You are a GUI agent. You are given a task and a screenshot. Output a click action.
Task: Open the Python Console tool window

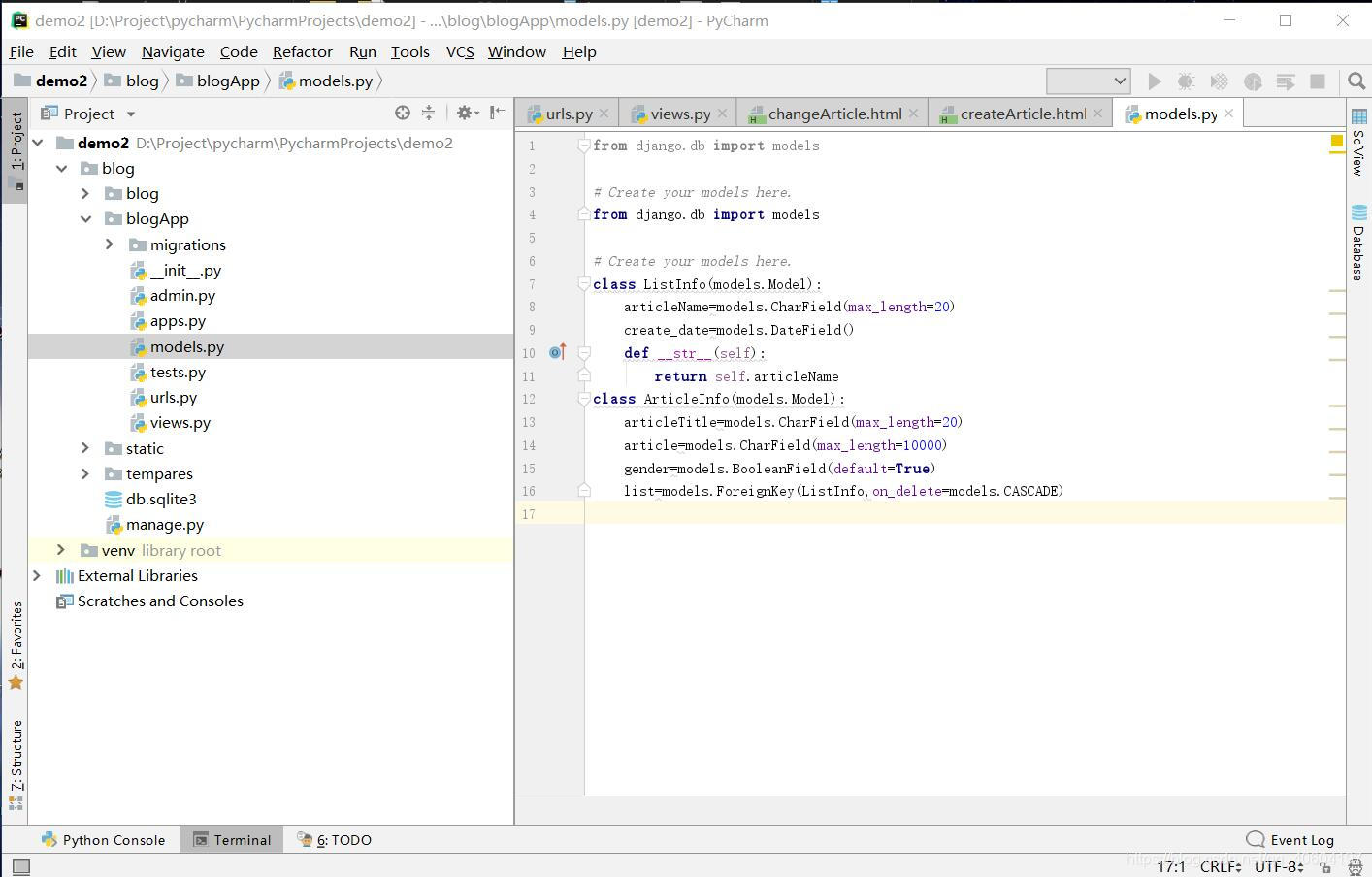pos(104,840)
